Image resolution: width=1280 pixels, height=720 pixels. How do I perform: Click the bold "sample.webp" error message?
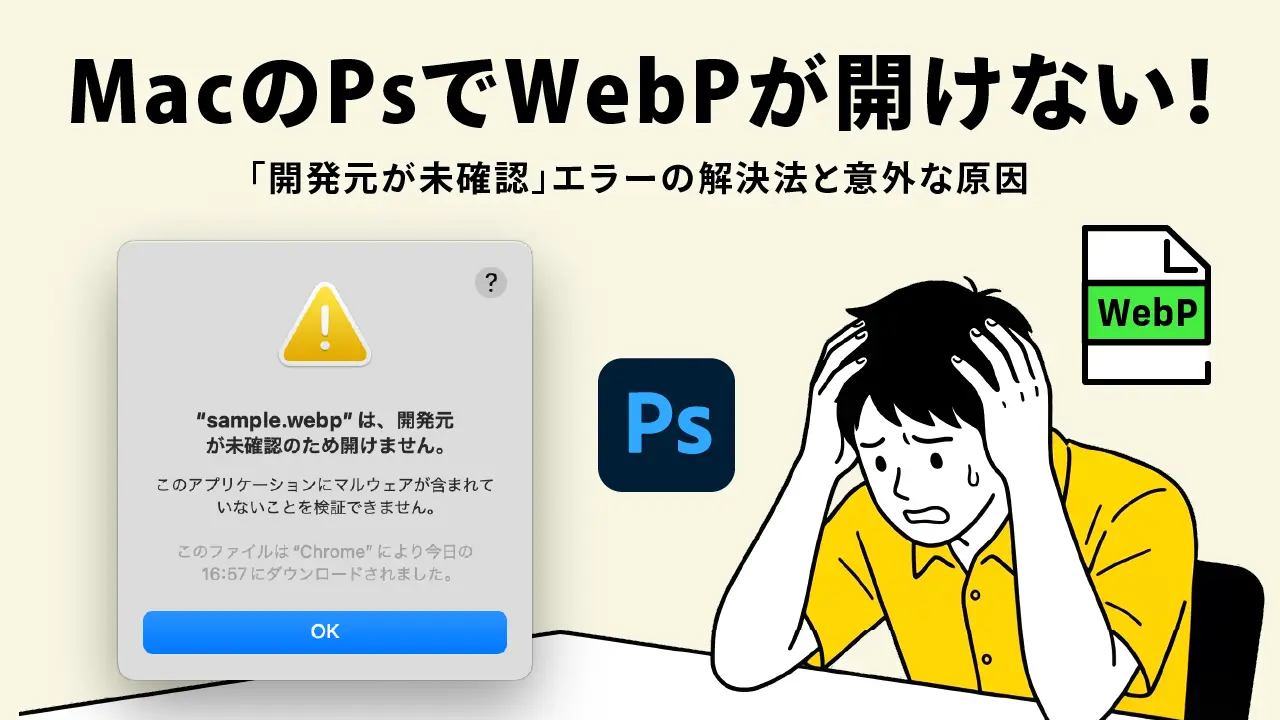[325, 428]
